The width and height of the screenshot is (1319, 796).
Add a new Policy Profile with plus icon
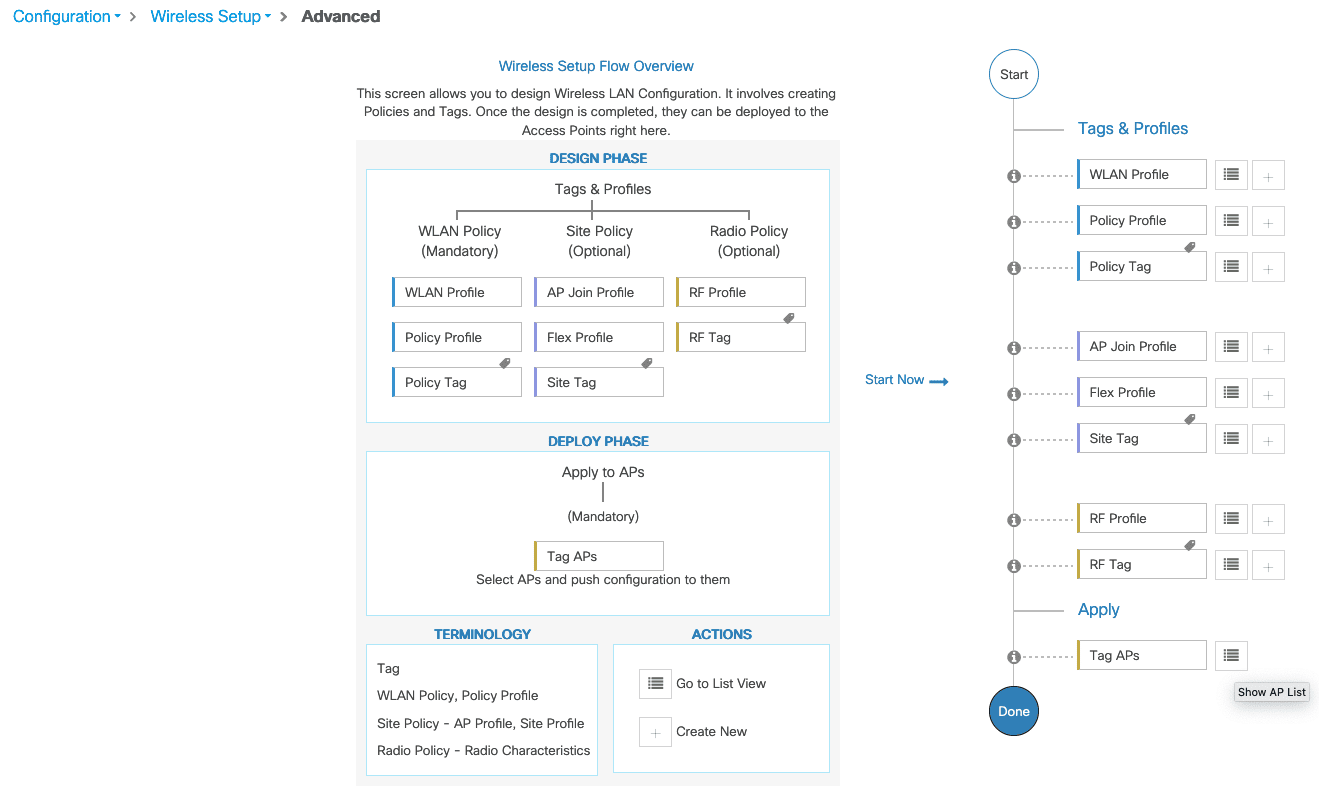[x=1268, y=221]
